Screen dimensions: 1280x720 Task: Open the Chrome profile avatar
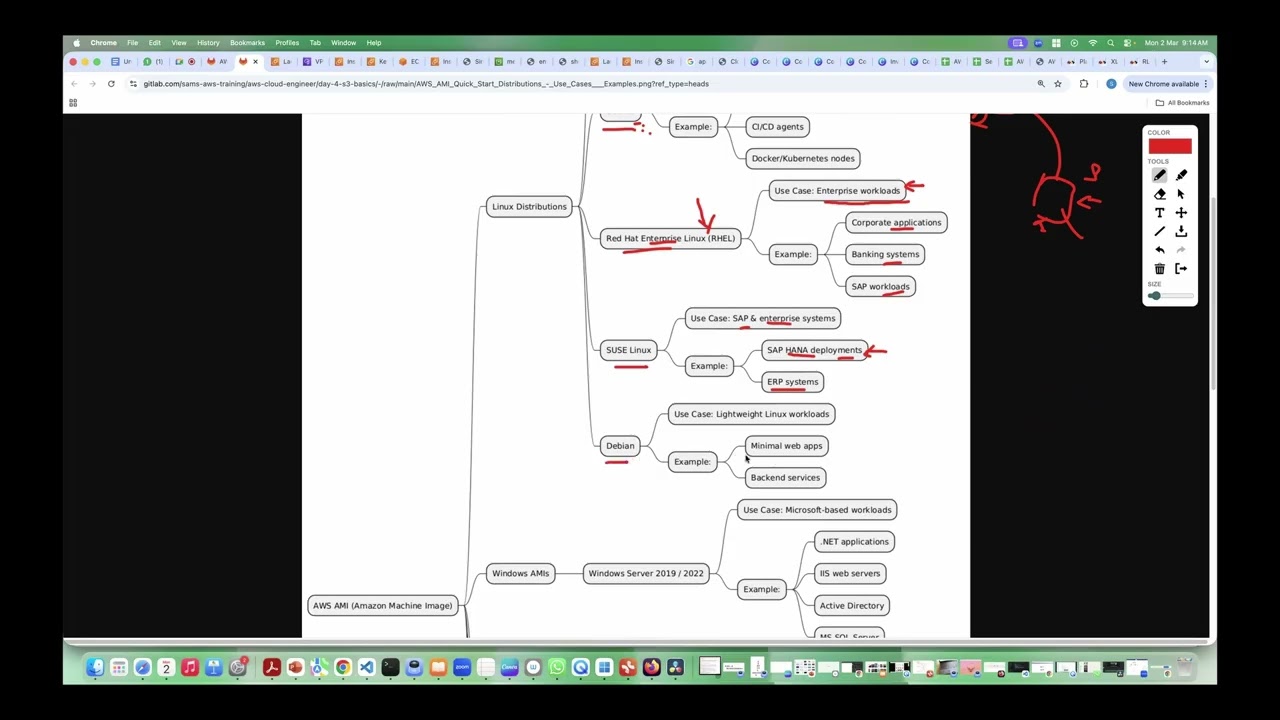1111,84
